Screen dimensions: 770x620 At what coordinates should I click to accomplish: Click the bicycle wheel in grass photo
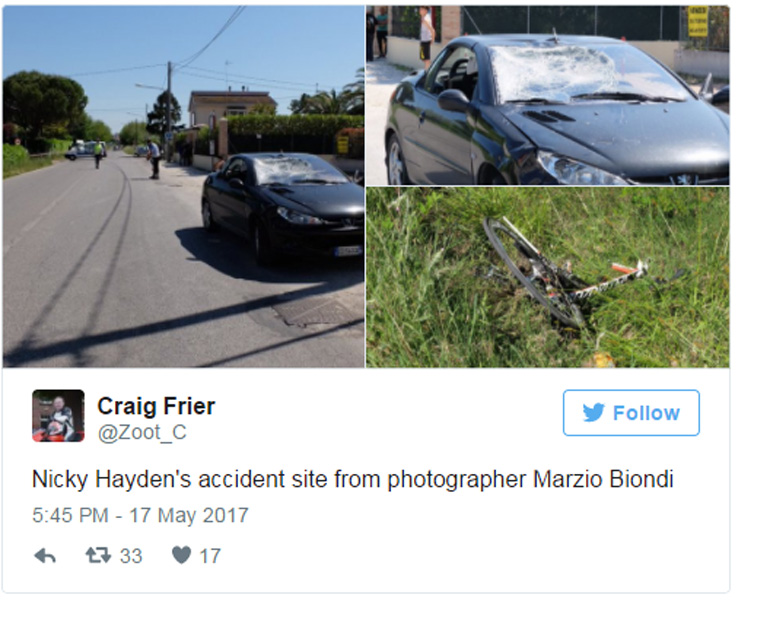(533, 272)
